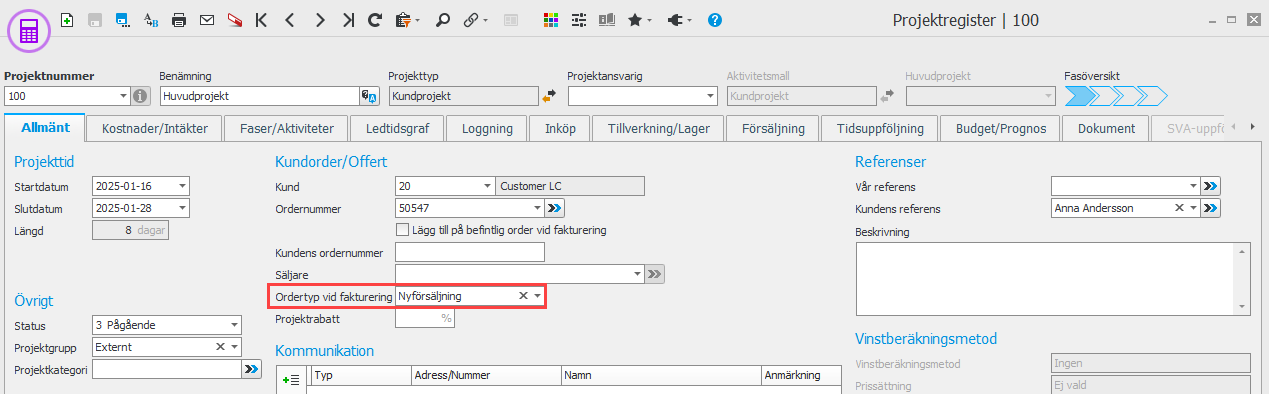The image size is (1269, 394).
Task: Open the clipboard filter toolbar dropdown
Action: pyautogui.click(x=407, y=19)
